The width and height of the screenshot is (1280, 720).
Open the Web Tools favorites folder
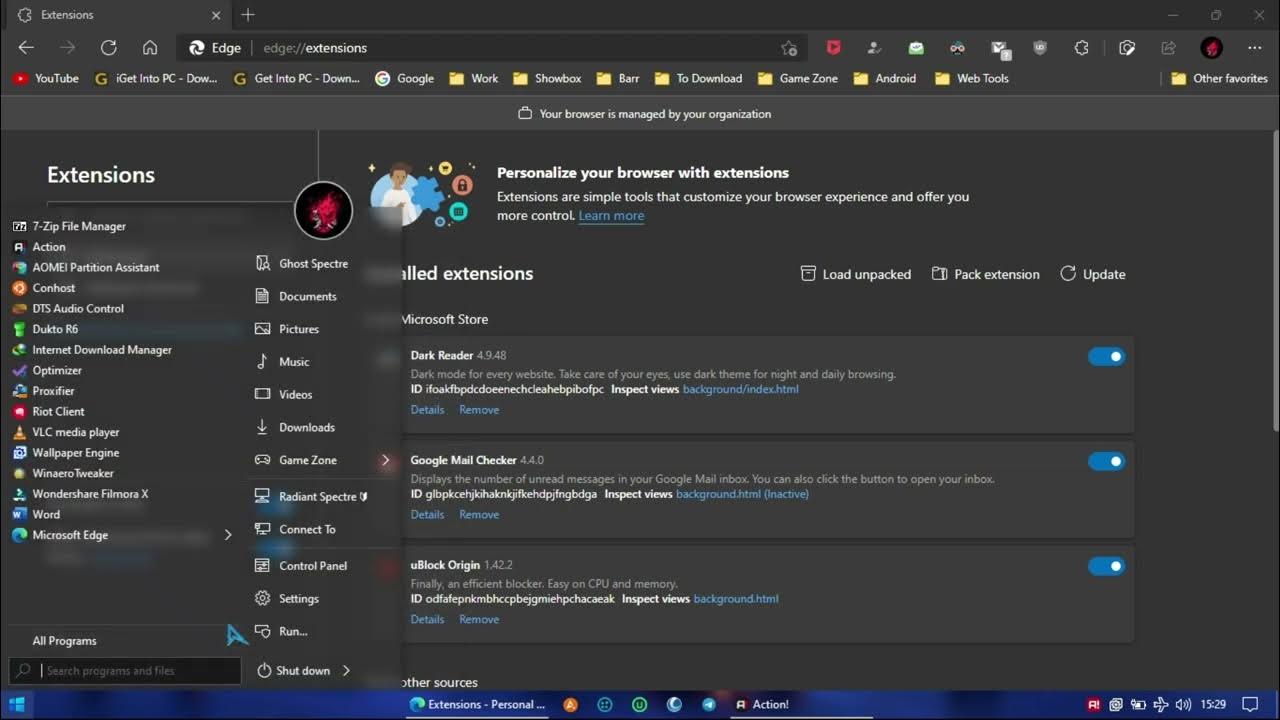pyautogui.click(x=971, y=78)
